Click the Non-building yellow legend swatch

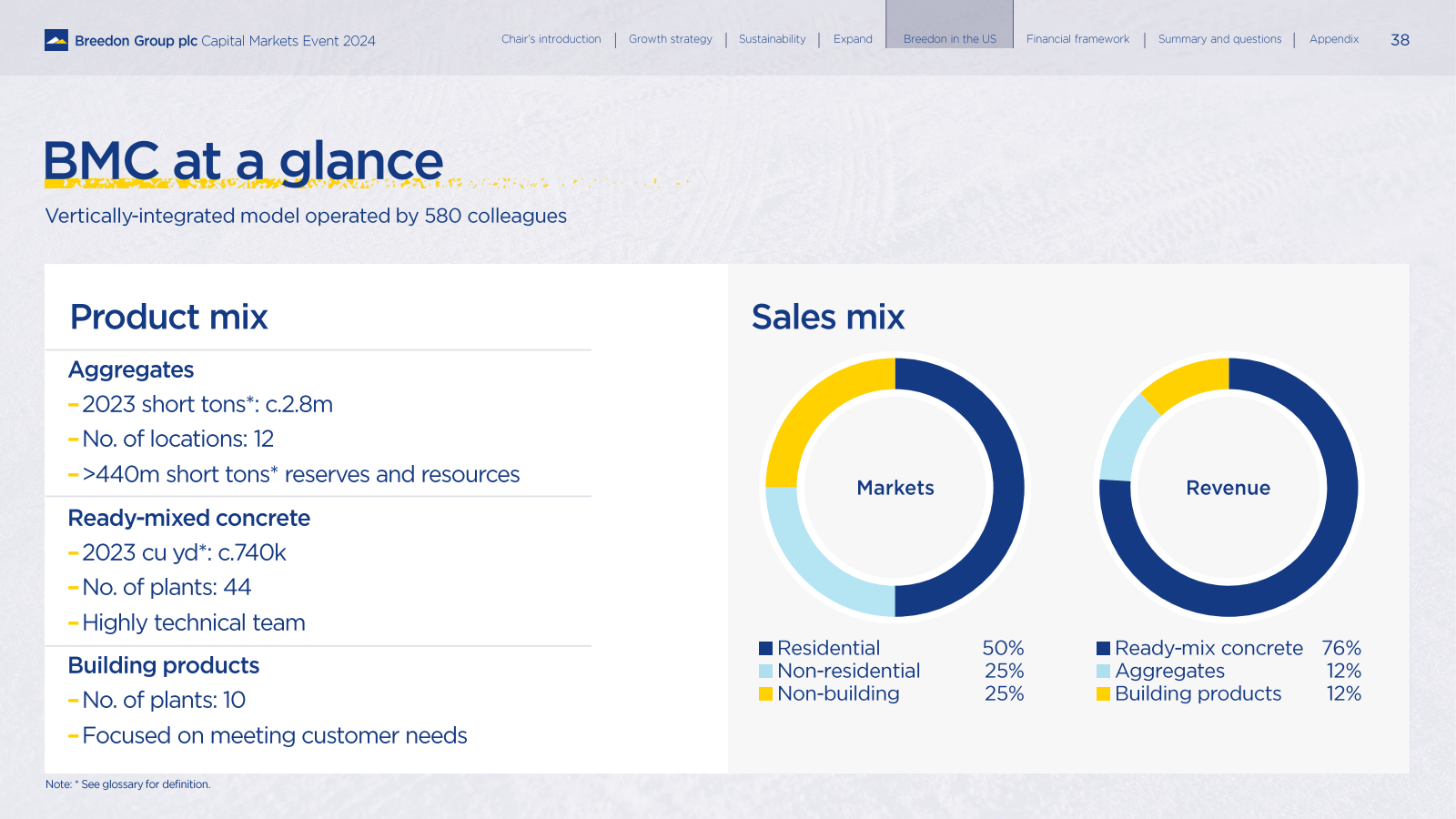click(x=766, y=693)
